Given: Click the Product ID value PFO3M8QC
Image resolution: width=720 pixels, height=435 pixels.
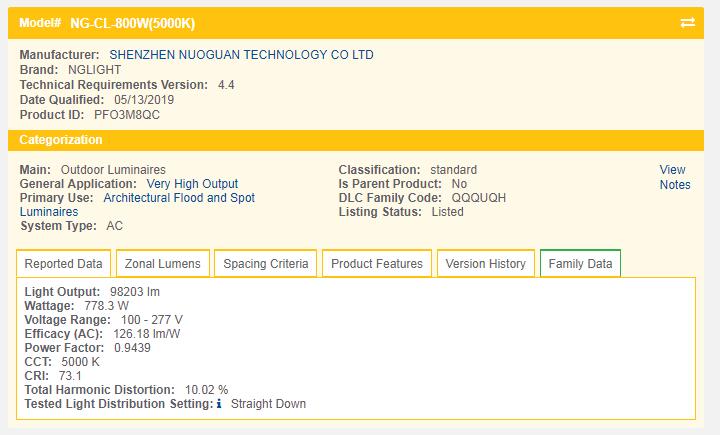Looking at the screenshot, I should (127, 115).
